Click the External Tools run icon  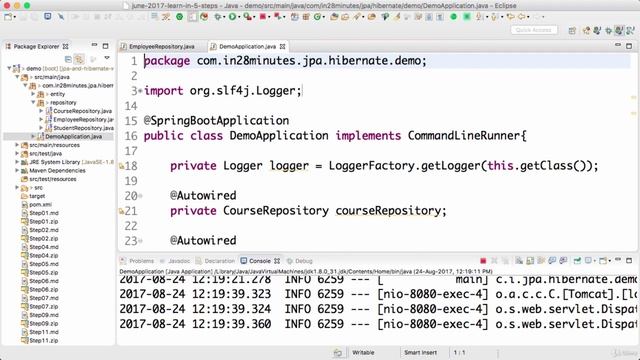[247, 17]
